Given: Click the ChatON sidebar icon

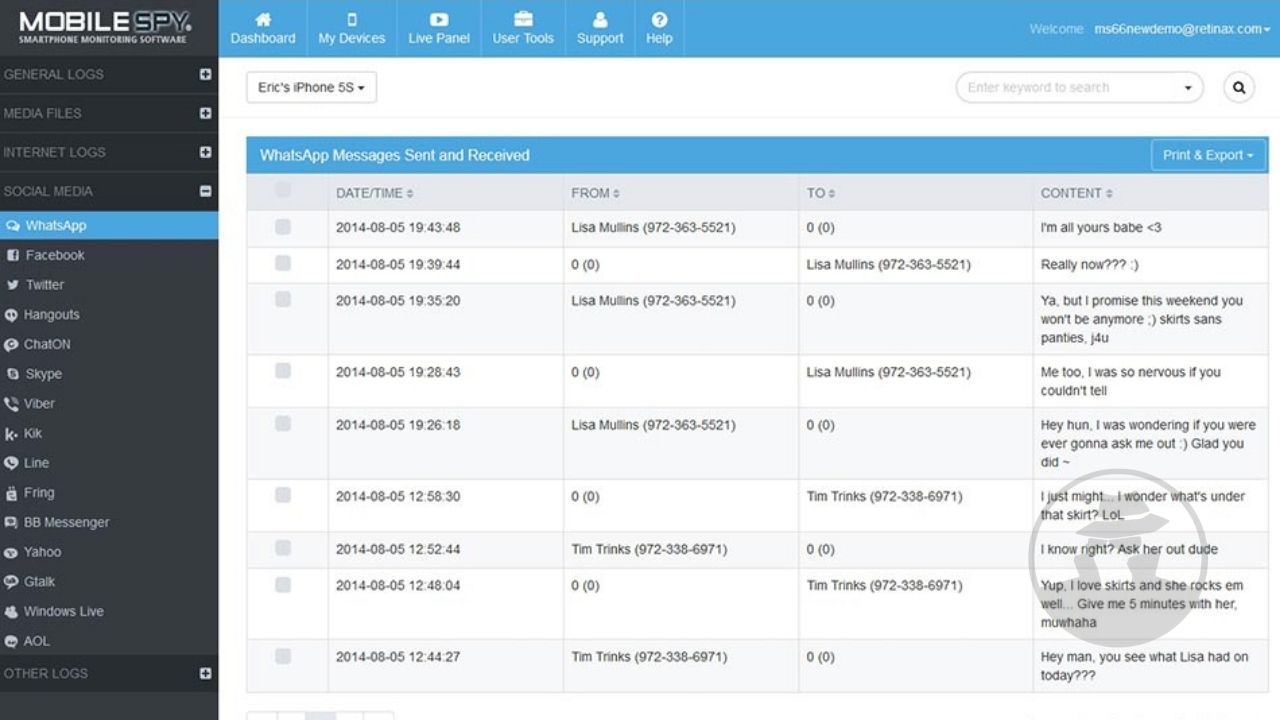Looking at the screenshot, I should click(x=12, y=345).
